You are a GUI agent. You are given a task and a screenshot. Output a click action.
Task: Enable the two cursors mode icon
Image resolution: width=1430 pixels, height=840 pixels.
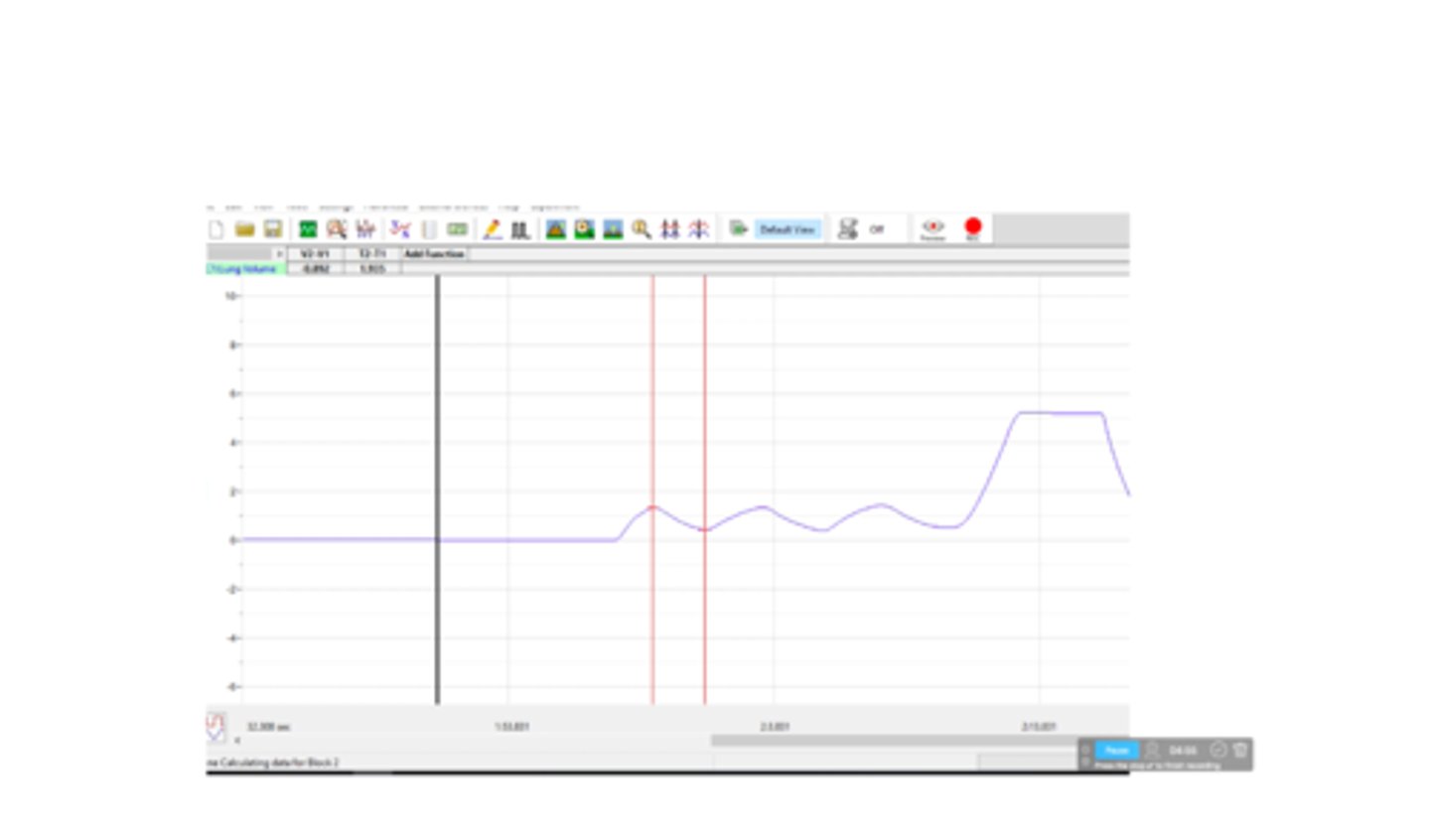click(x=670, y=229)
